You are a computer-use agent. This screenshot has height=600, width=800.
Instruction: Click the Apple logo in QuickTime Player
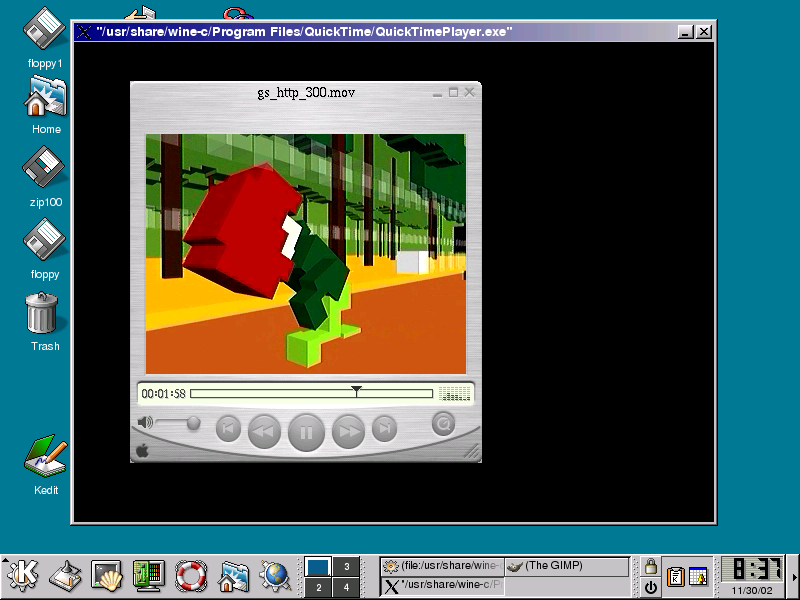[142, 451]
